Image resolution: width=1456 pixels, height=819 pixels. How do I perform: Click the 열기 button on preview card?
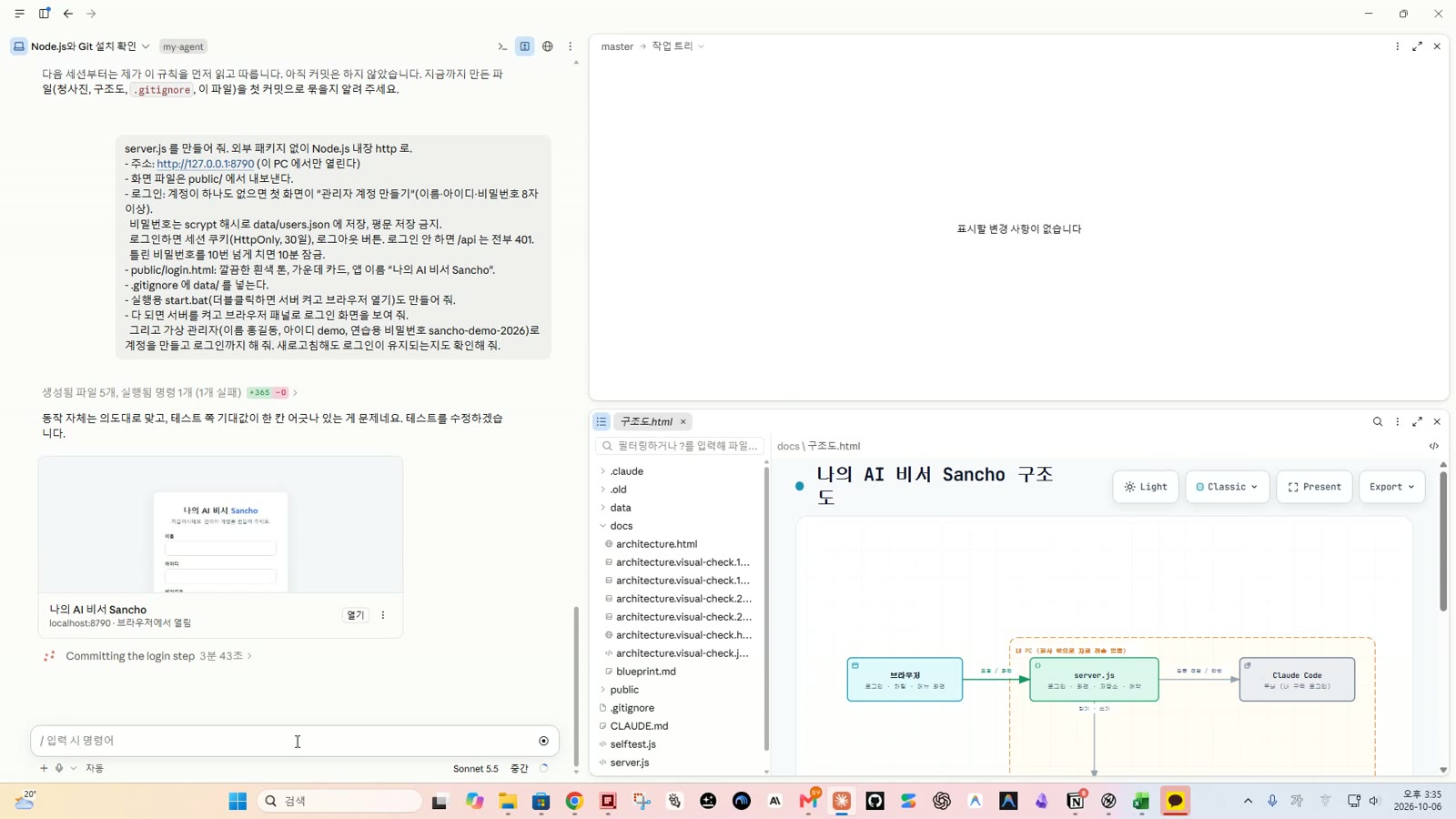356,615
